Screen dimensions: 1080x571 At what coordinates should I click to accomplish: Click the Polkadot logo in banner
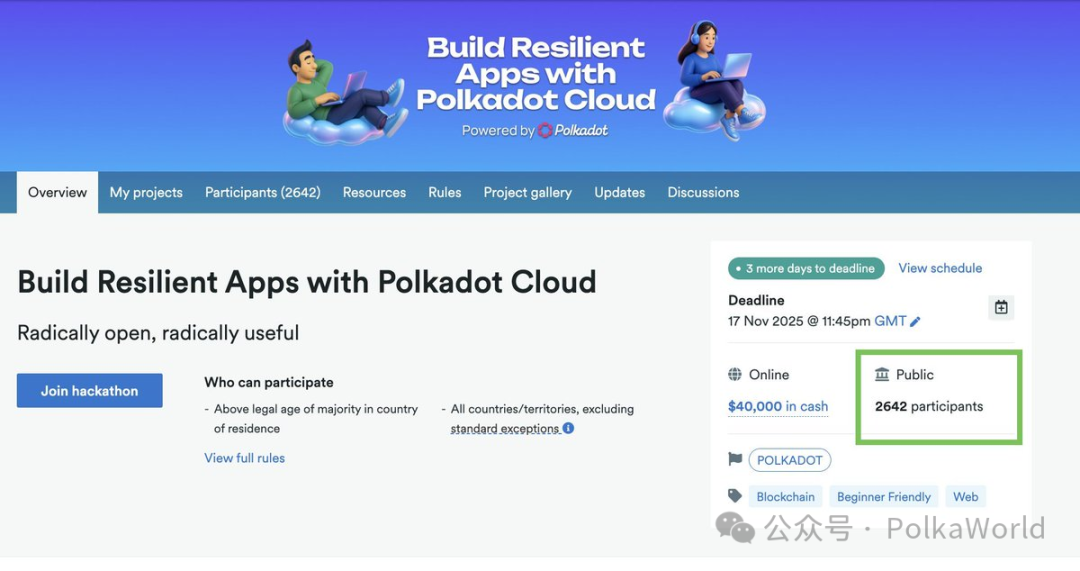point(573,130)
